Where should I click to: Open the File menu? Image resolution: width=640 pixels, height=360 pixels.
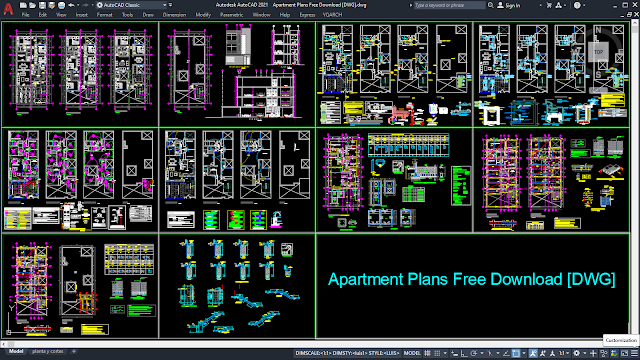point(25,15)
